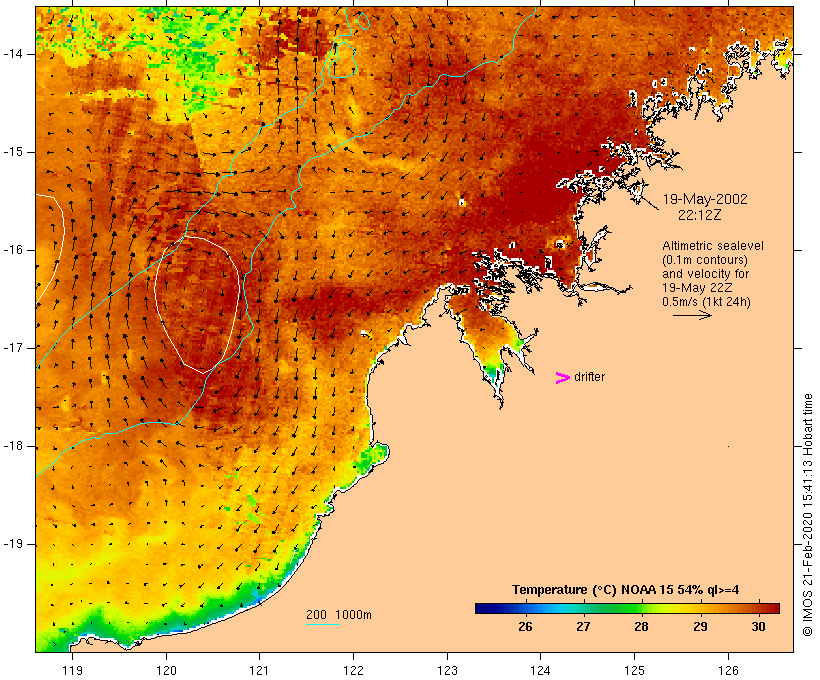Screen dimensions: 820x680
Task: Click the latitude axis label '-18'
Action: click(13, 446)
